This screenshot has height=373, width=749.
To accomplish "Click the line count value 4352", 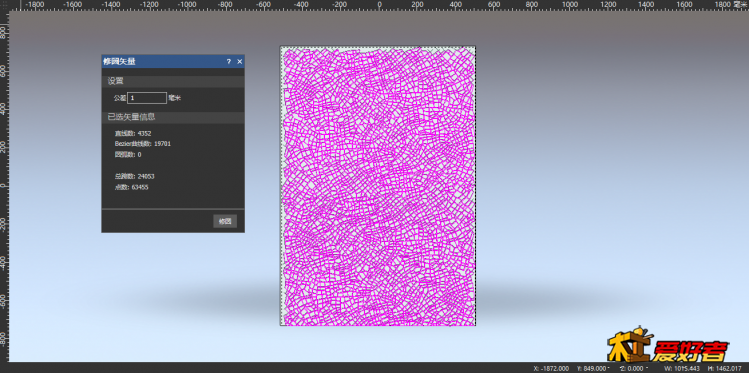I will point(144,133).
